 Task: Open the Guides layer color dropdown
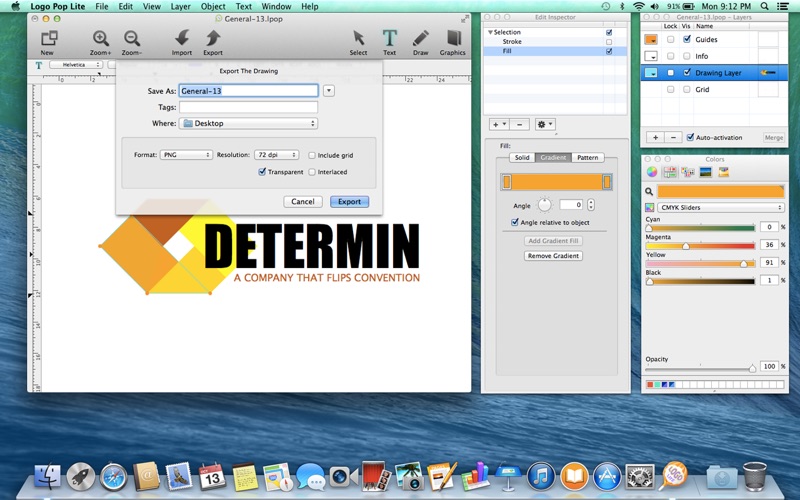tap(651, 39)
